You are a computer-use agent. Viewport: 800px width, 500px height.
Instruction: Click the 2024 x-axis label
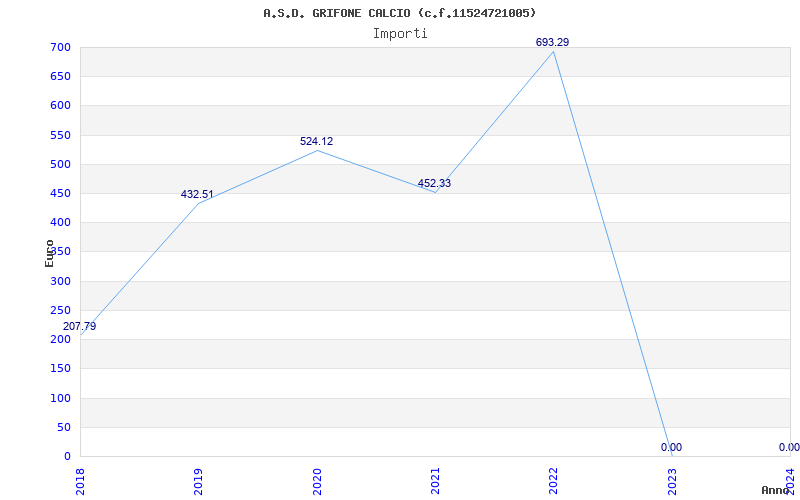click(x=790, y=482)
